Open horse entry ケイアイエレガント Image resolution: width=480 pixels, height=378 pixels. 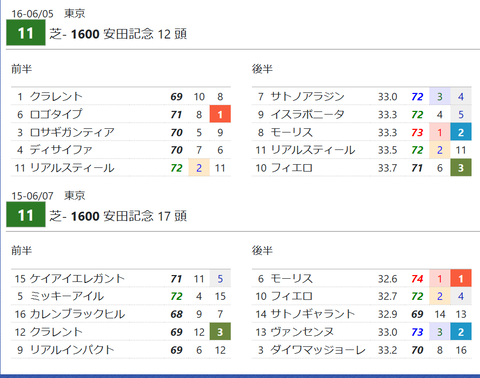point(77,278)
